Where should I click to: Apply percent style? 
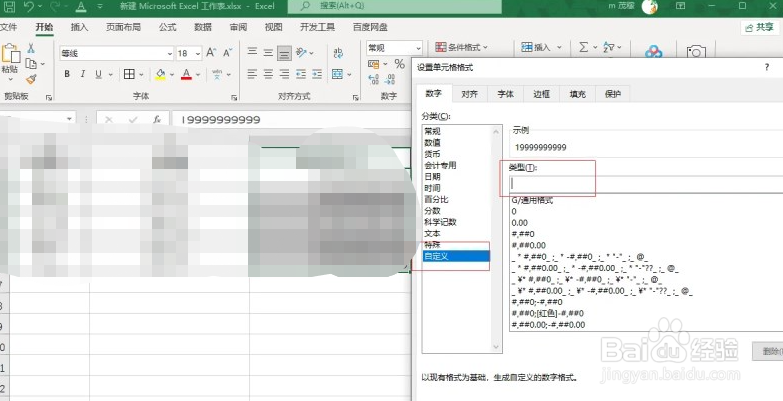(x=399, y=64)
